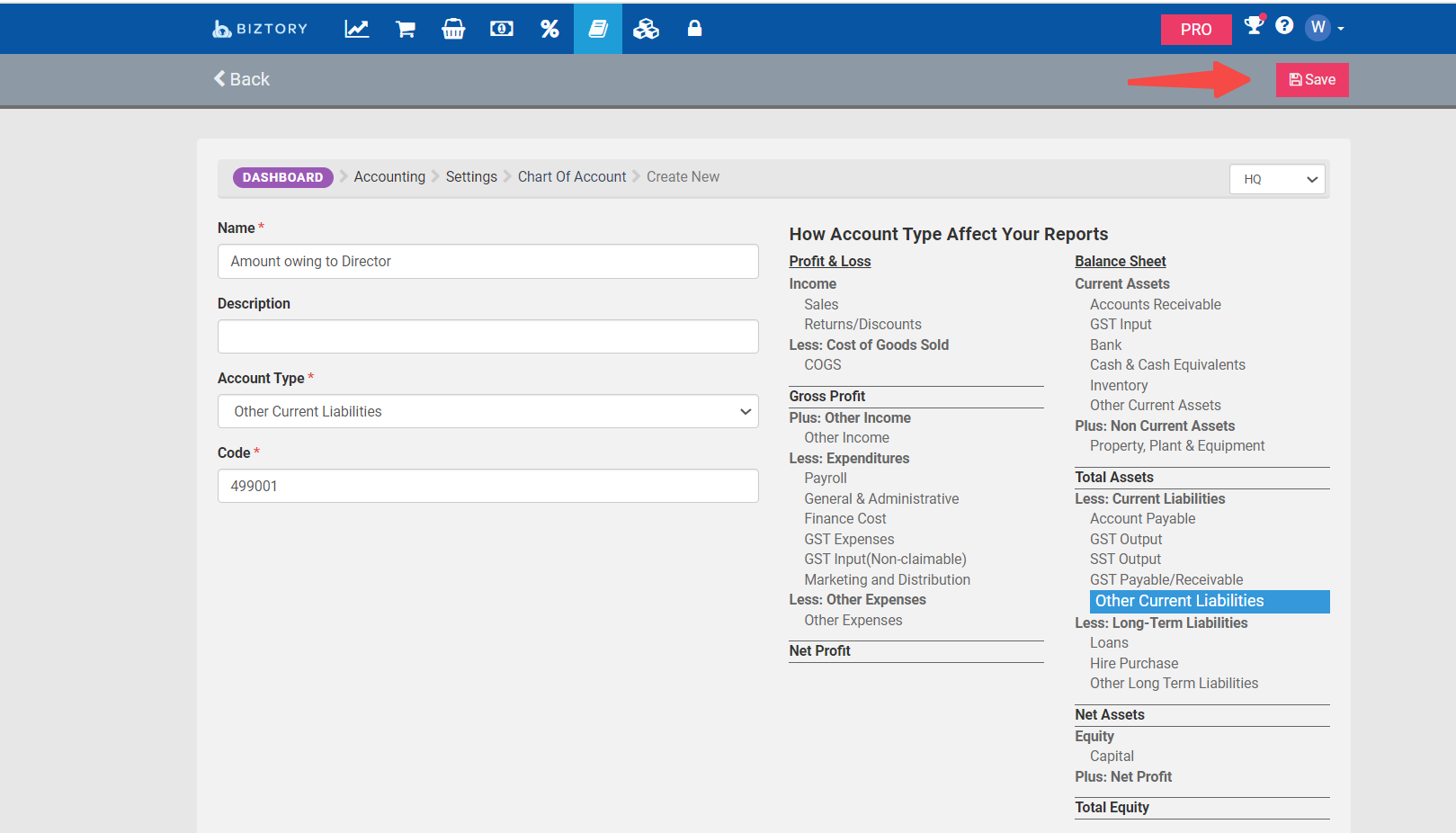Click 'GST Input(Non-claimable)' entry
This screenshot has height=833, width=1456.
click(886, 560)
